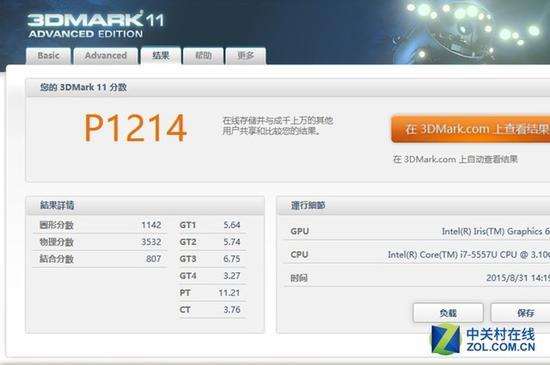Click the 在 3DMark.com 上自动查看结果 text

455,159
